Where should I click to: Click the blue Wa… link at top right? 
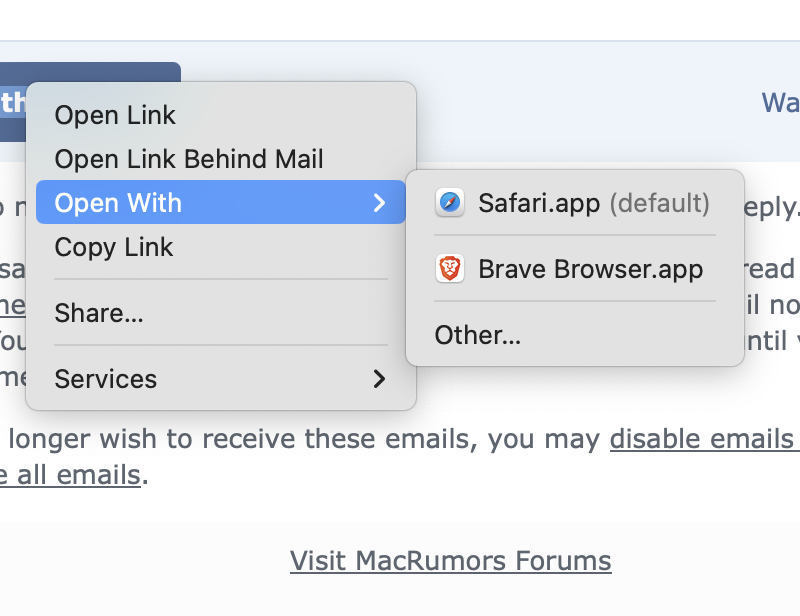click(x=781, y=103)
